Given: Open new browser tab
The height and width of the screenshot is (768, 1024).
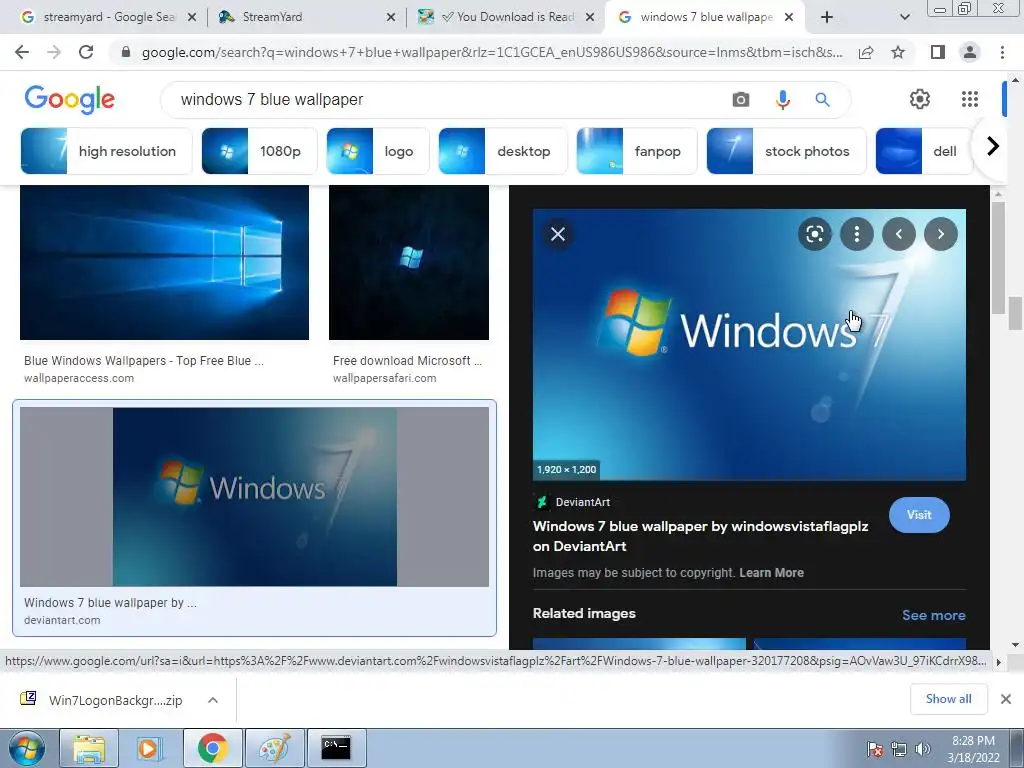Looking at the screenshot, I should (x=827, y=17).
